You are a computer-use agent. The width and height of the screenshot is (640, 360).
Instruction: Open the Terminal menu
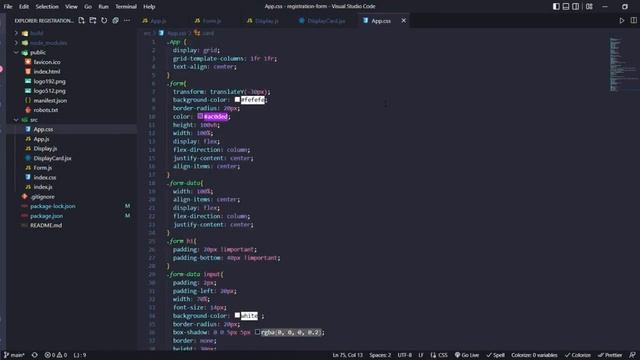[x=126, y=7]
